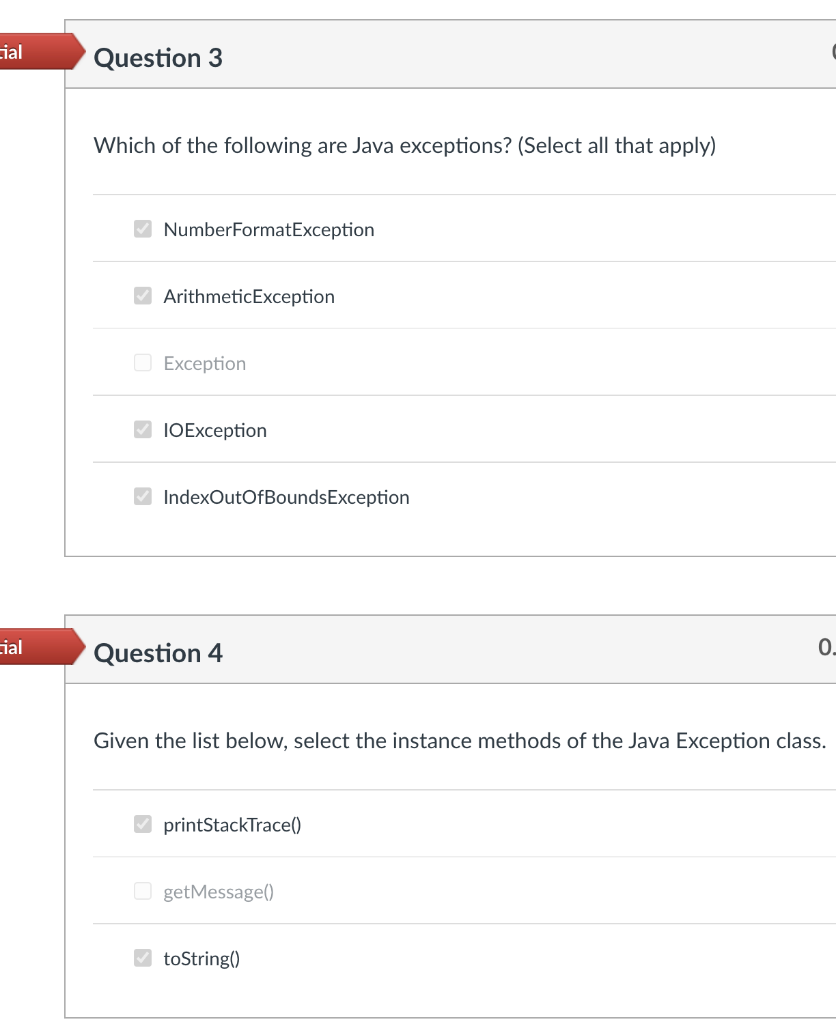This screenshot has height=1024, width=836.
Task: Select the Question 4 header
Action: tap(158, 652)
